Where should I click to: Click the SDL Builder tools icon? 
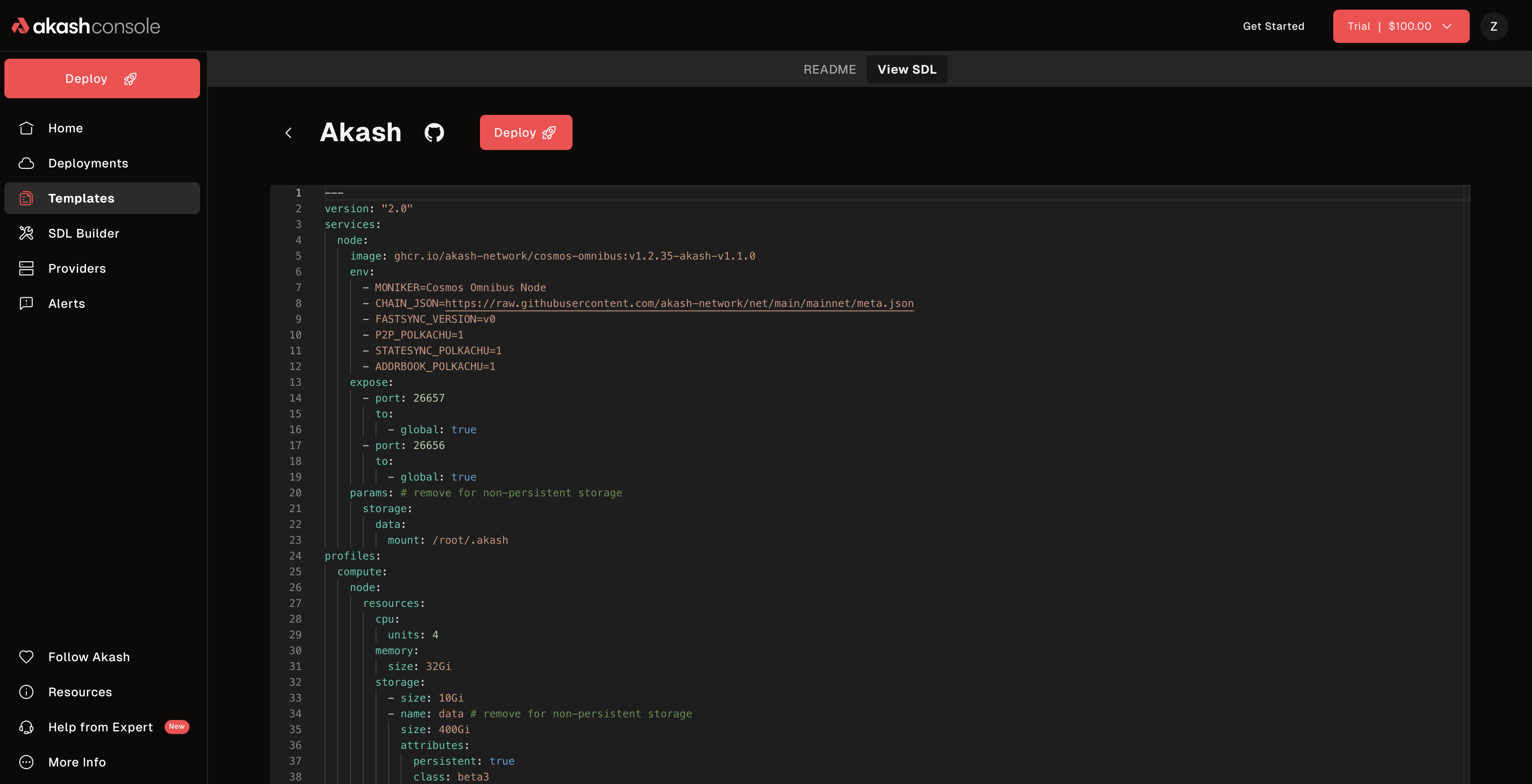(26, 234)
